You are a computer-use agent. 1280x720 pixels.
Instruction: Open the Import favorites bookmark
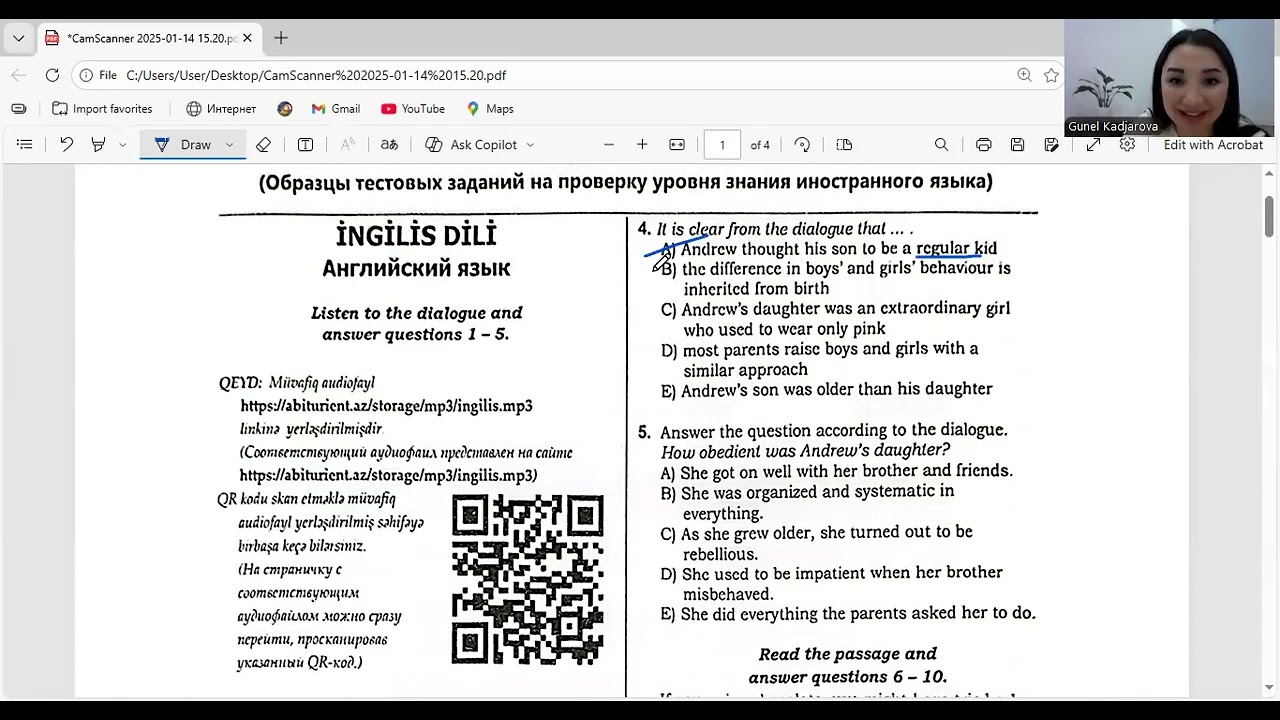tap(102, 109)
